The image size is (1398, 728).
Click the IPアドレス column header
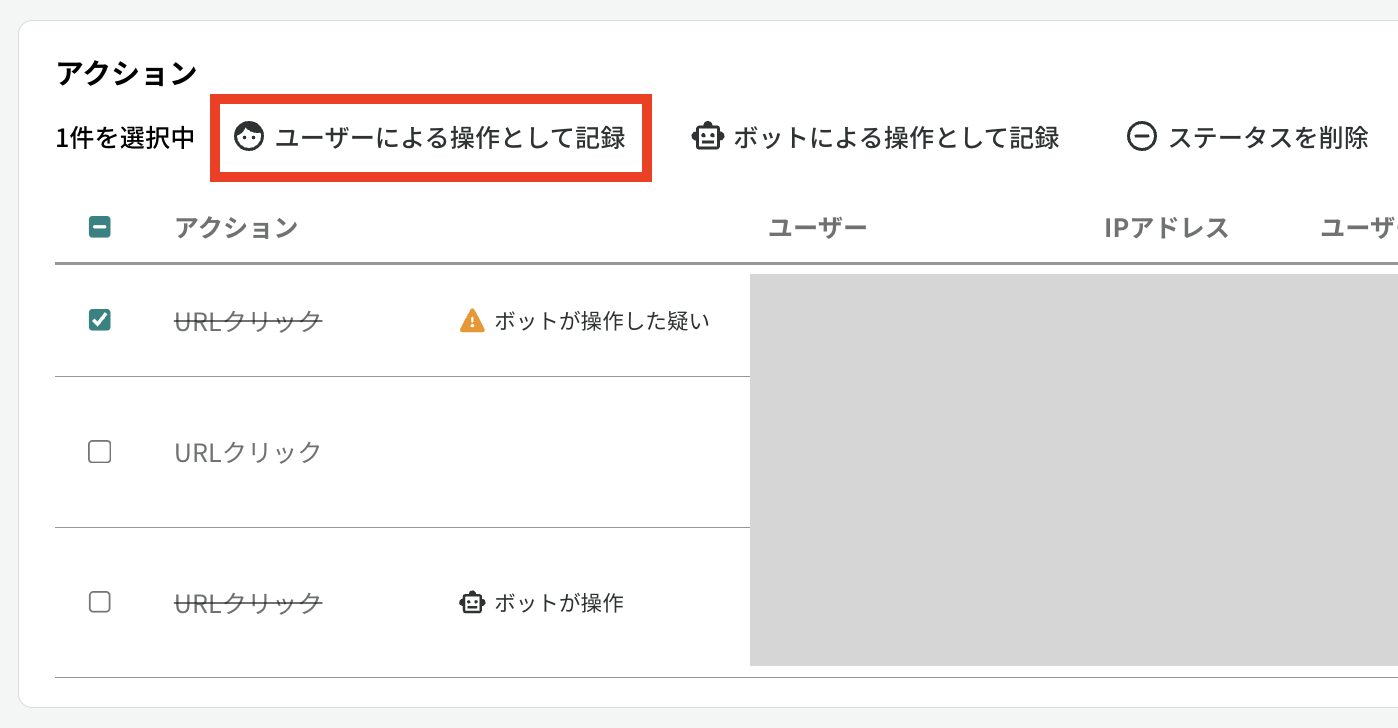(1166, 228)
